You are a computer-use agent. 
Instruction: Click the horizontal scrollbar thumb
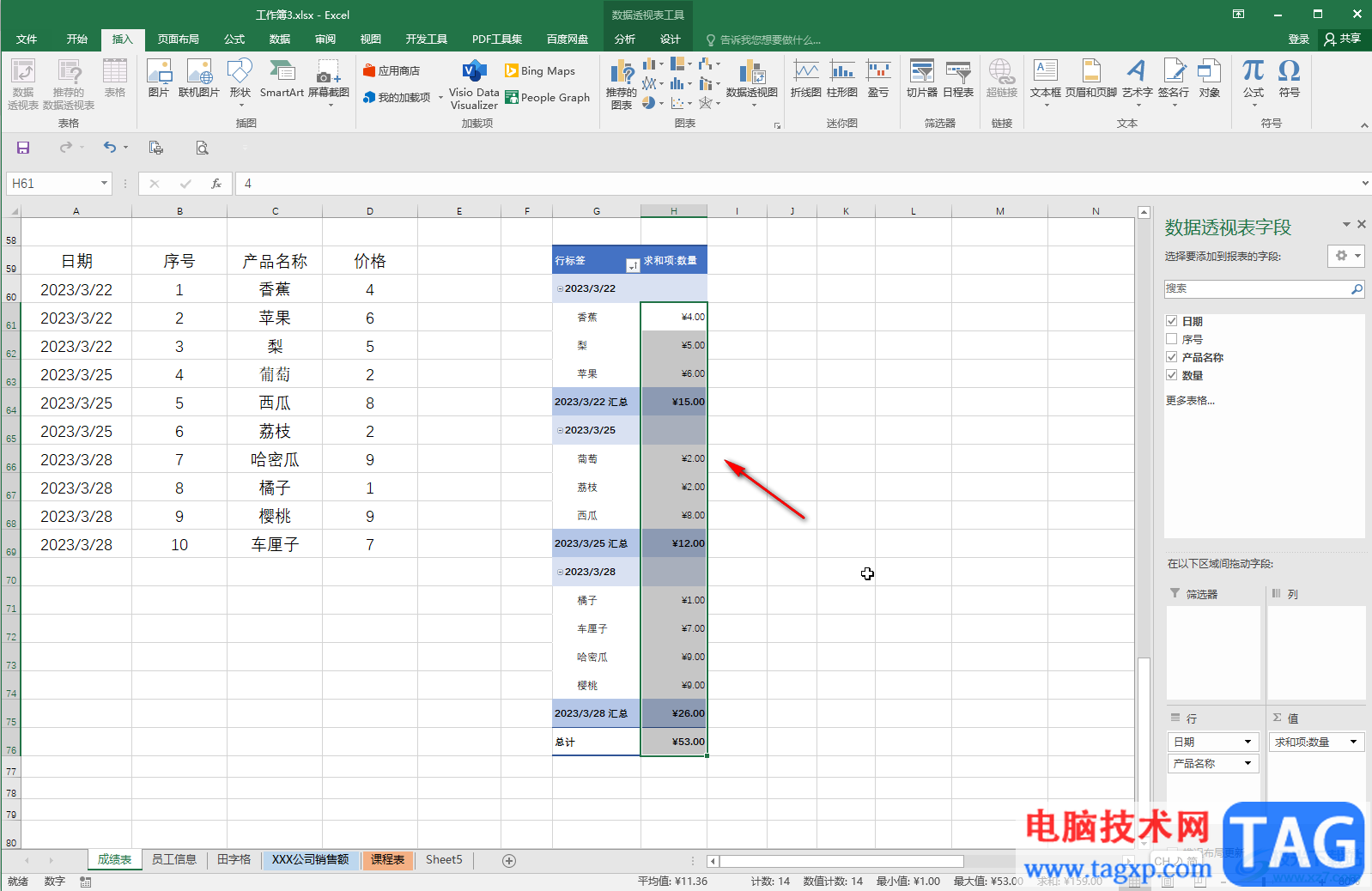click(841, 861)
